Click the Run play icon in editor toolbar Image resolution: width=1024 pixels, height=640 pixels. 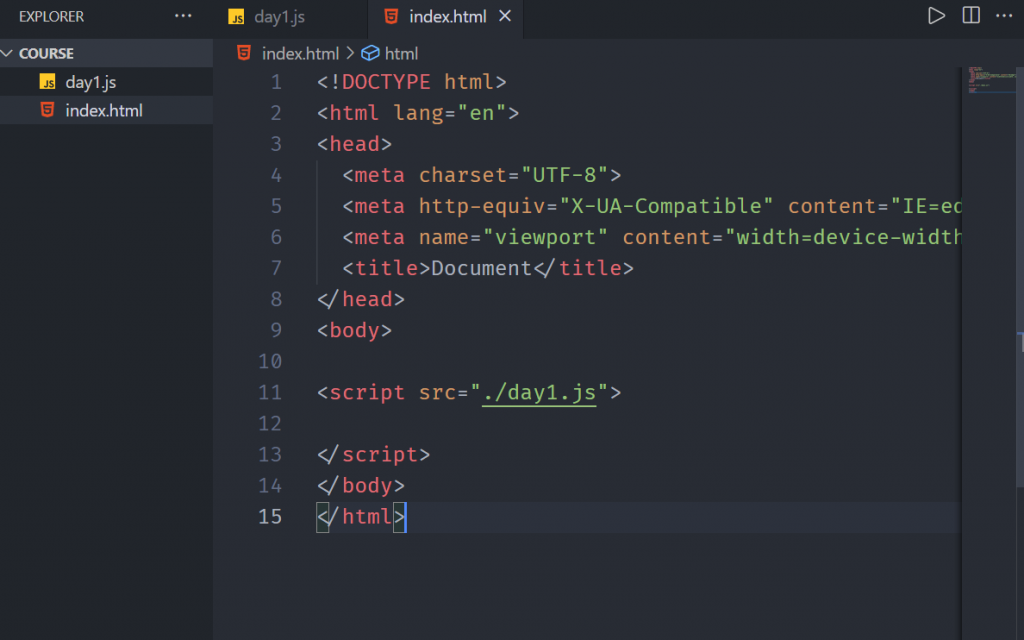(x=936, y=16)
